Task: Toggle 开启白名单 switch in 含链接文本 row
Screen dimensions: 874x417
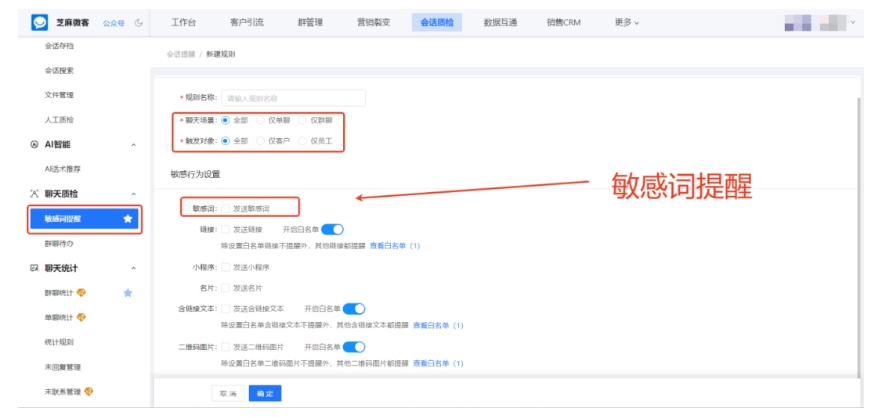Action: tap(354, 308)
